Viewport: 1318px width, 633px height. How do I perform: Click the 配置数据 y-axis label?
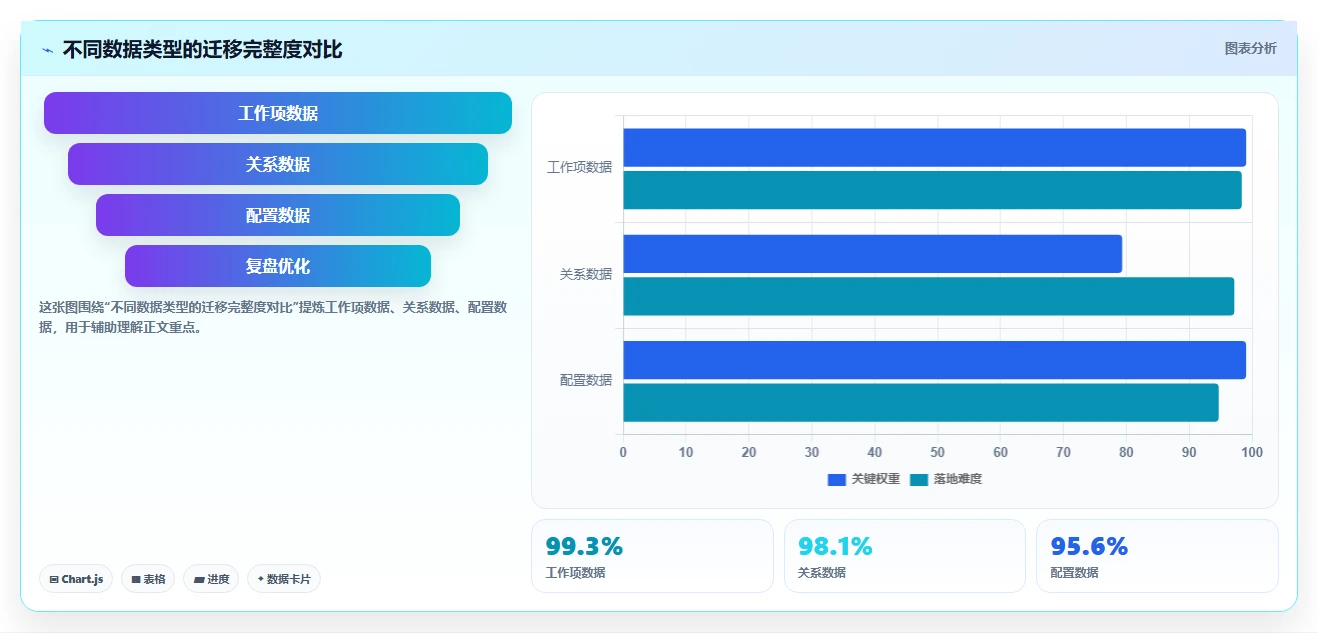pyautogui.click(x=586, y=380)
